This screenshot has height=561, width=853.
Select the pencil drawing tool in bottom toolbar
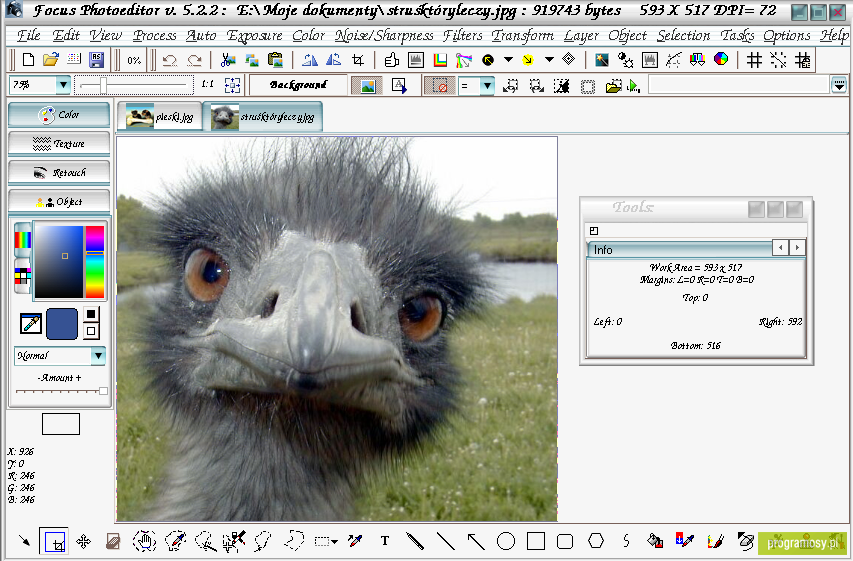click(x=415, y=541)
